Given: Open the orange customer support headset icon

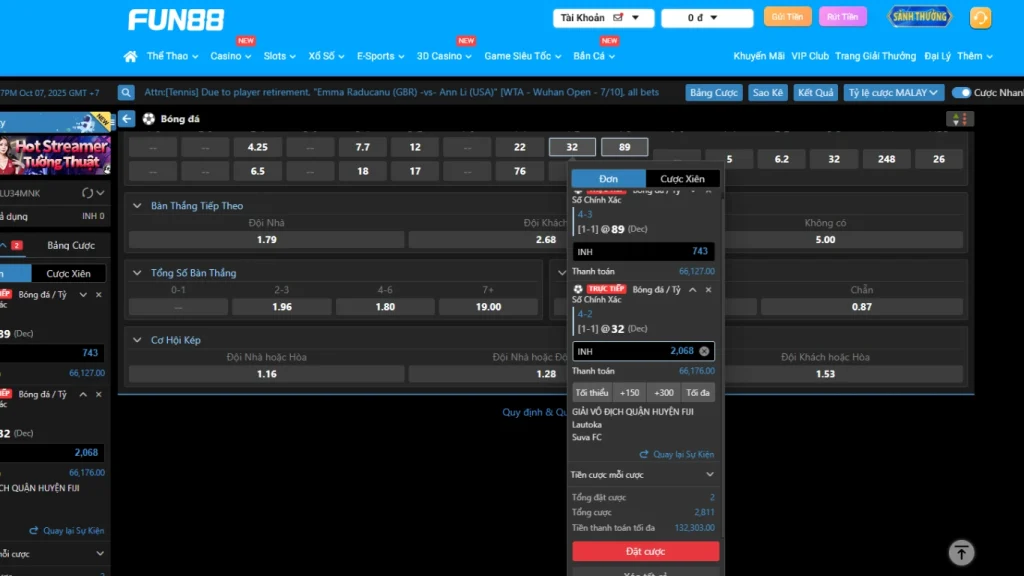Looking at the screenshot, I should tap(980, 18).
